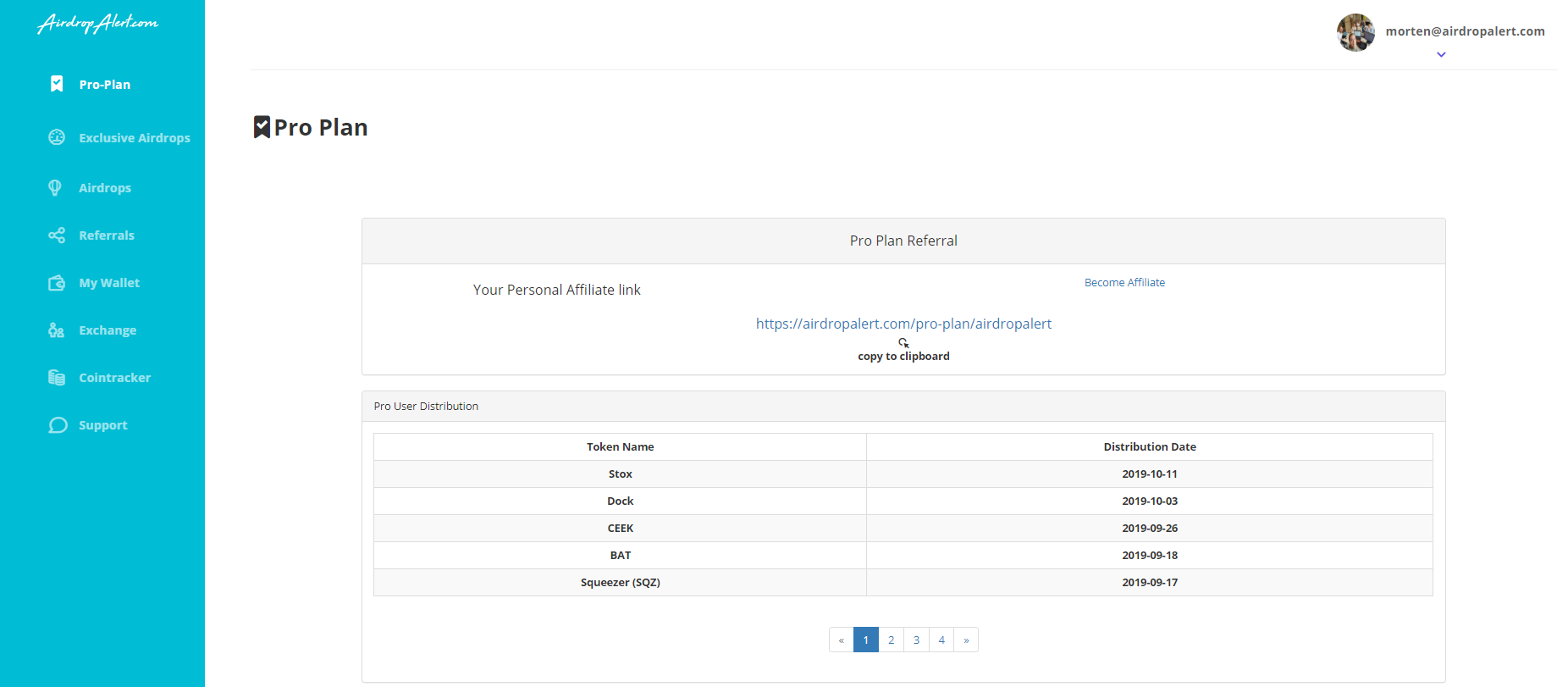Image resolution: width=1568 pixels, height=687 pixels.
Task: Go to pagination page 3
Action: pos(916,640)
